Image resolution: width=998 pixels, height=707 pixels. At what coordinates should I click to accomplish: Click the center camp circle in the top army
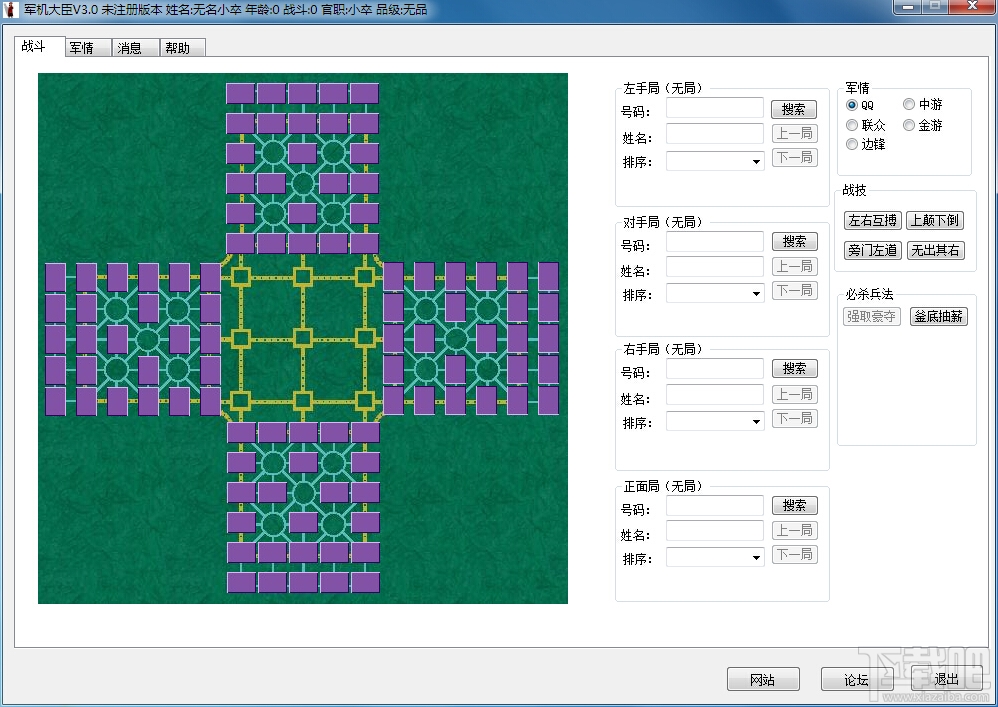coord(303,183)
